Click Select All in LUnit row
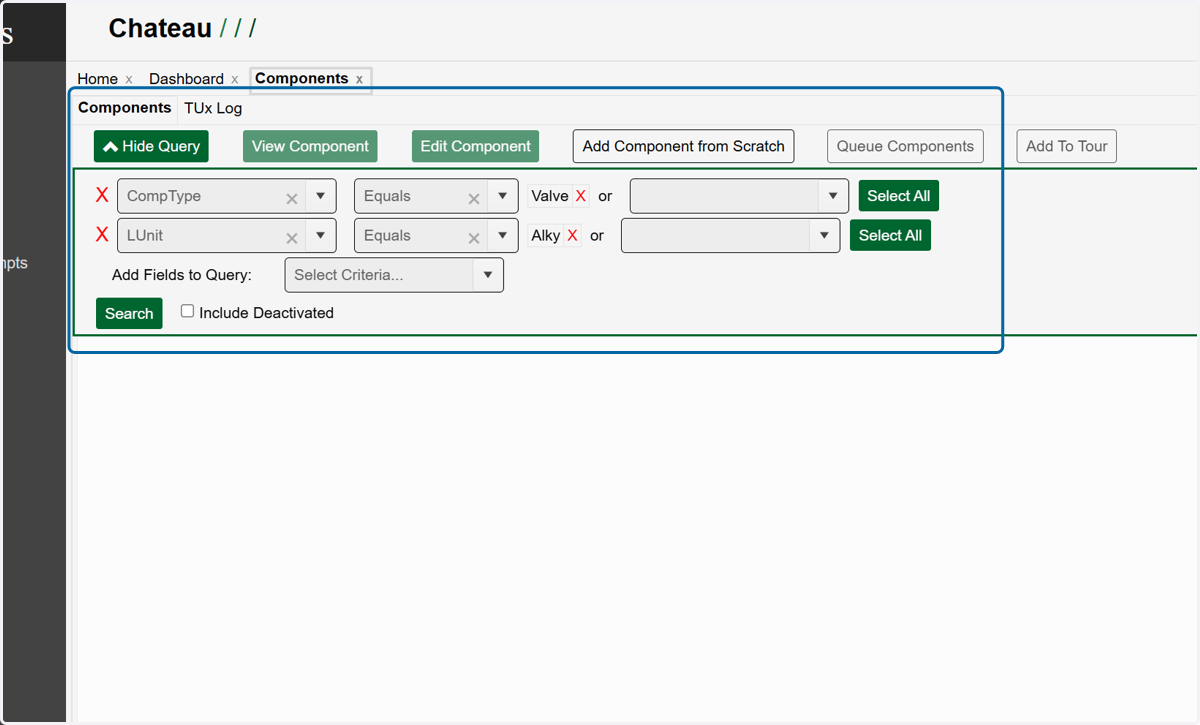The image size is (1200, 725). click(890, 236)
